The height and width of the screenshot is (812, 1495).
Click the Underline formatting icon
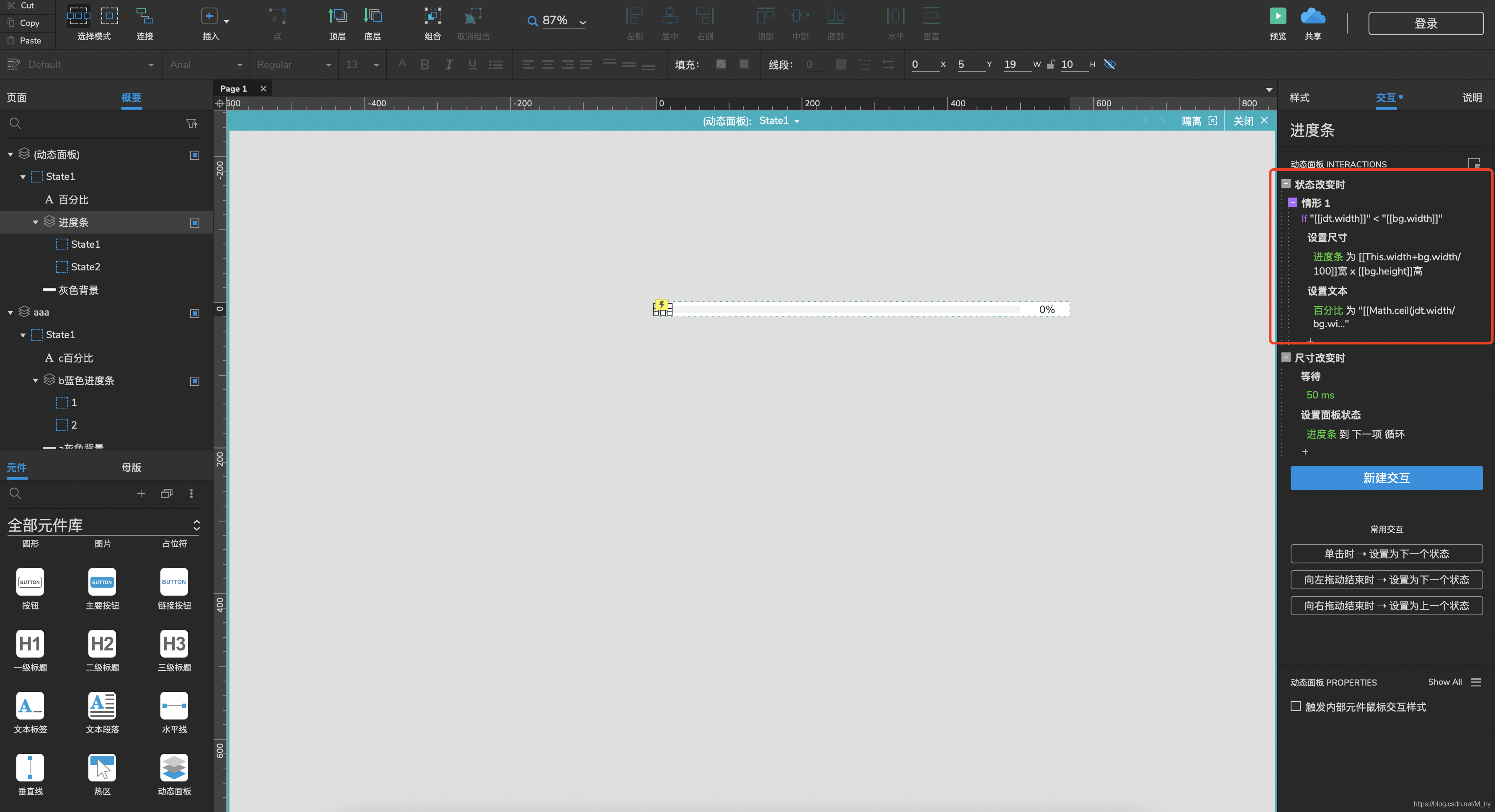coord(472,64)
